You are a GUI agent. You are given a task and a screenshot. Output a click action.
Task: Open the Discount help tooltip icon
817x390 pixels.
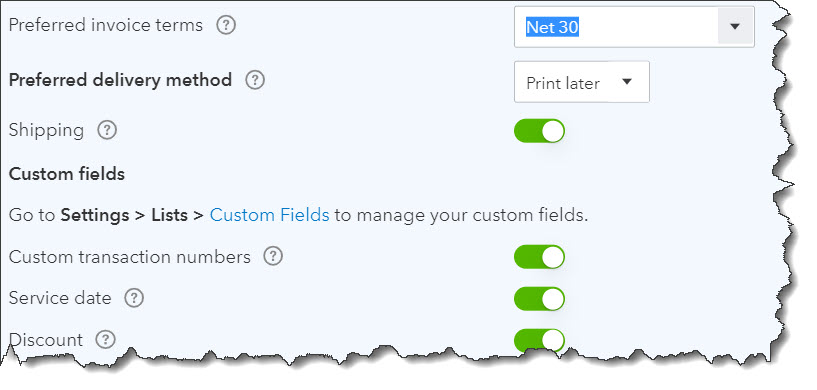point(105,340)
